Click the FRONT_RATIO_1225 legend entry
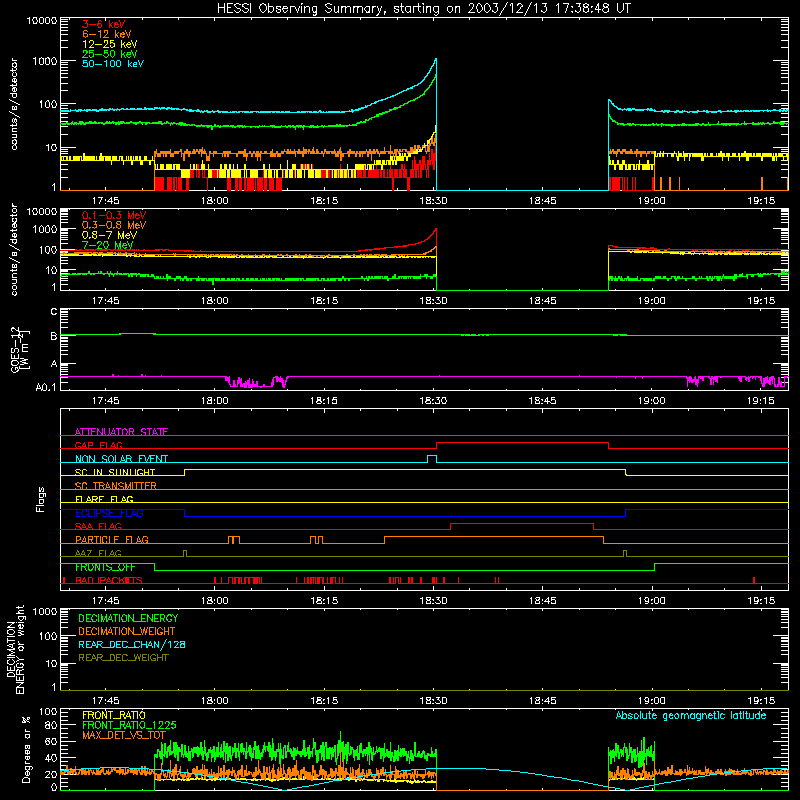800x800 pixels. coord(129,725)
